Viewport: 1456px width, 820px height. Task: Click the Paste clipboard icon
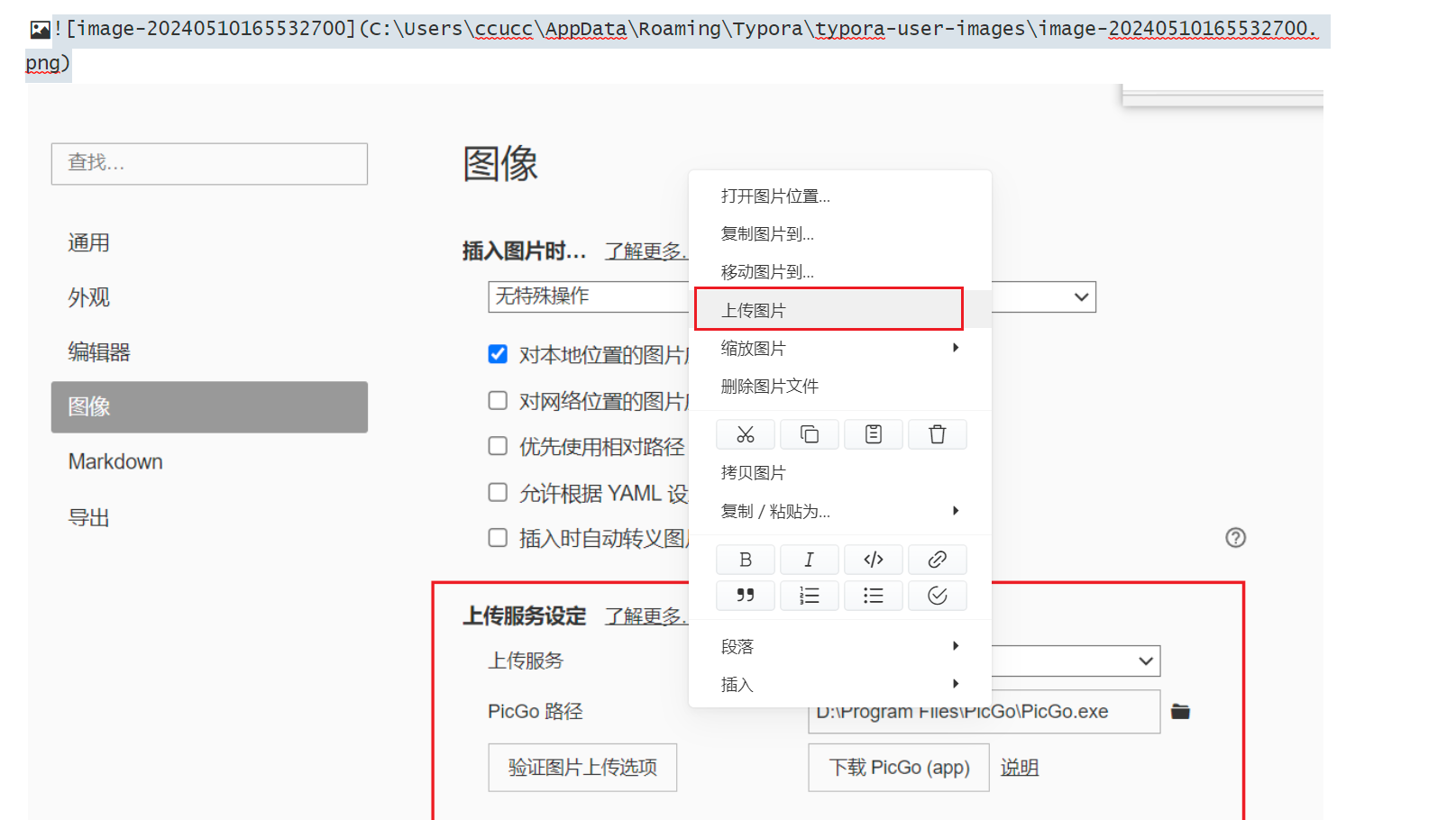[874, 434]
